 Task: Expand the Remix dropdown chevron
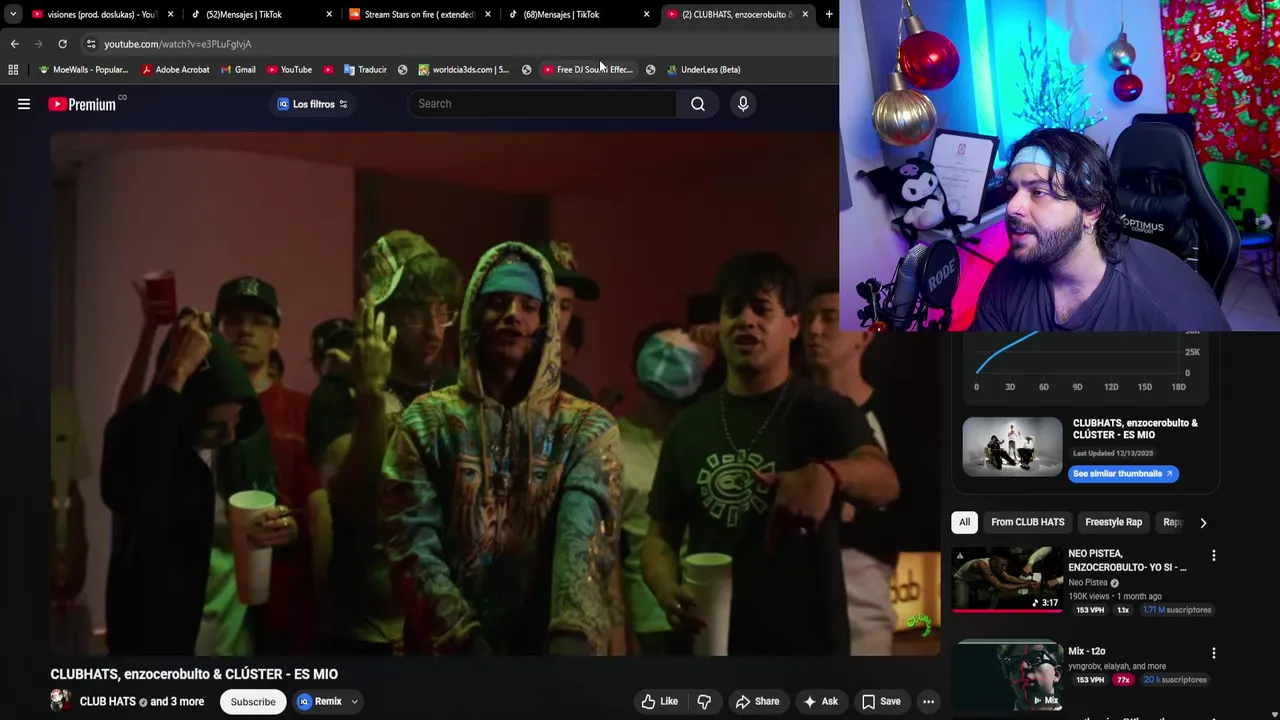(354, 701)
